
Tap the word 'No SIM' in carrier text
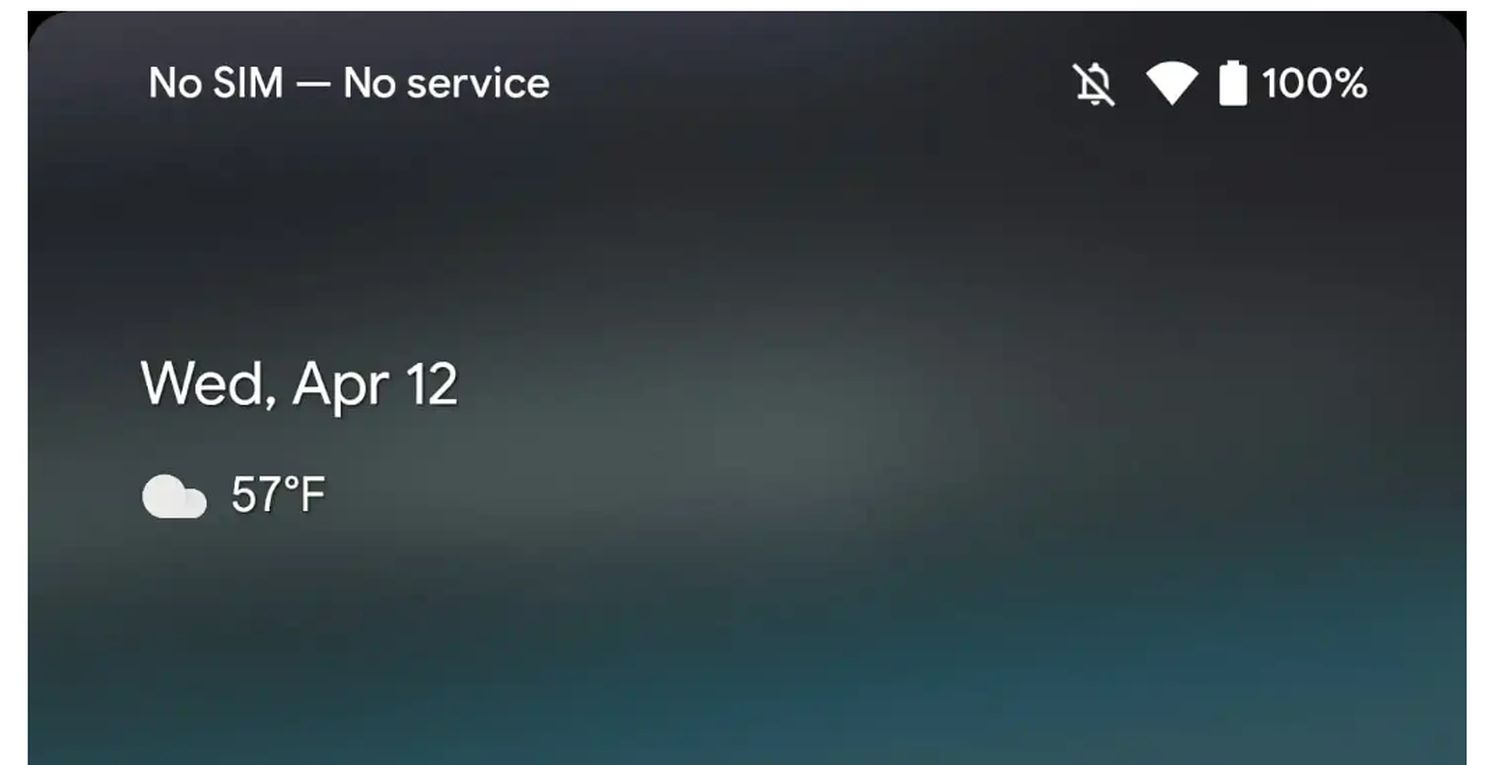pos(215,84)
